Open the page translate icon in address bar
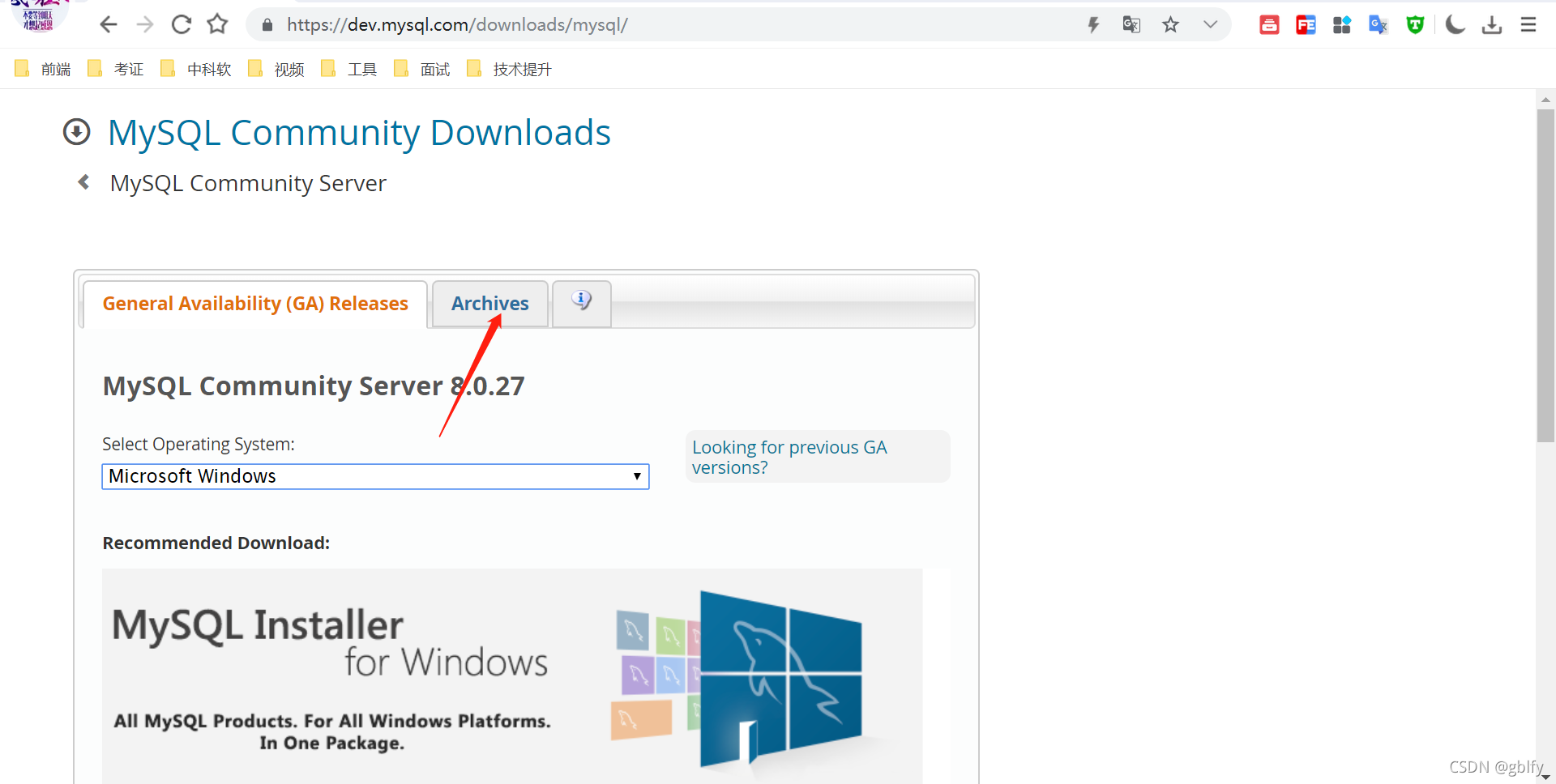Viewport: 1556px width, 784px height. [1131, 25]
